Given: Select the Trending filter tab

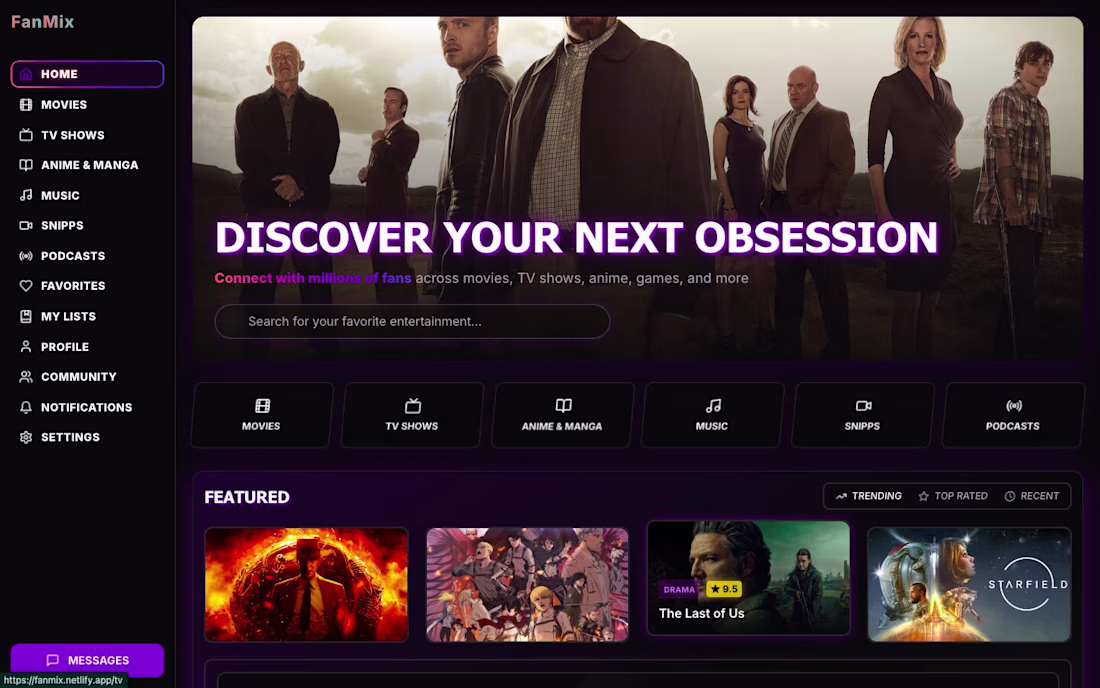Looking at the screenshot, I should 868,496.
